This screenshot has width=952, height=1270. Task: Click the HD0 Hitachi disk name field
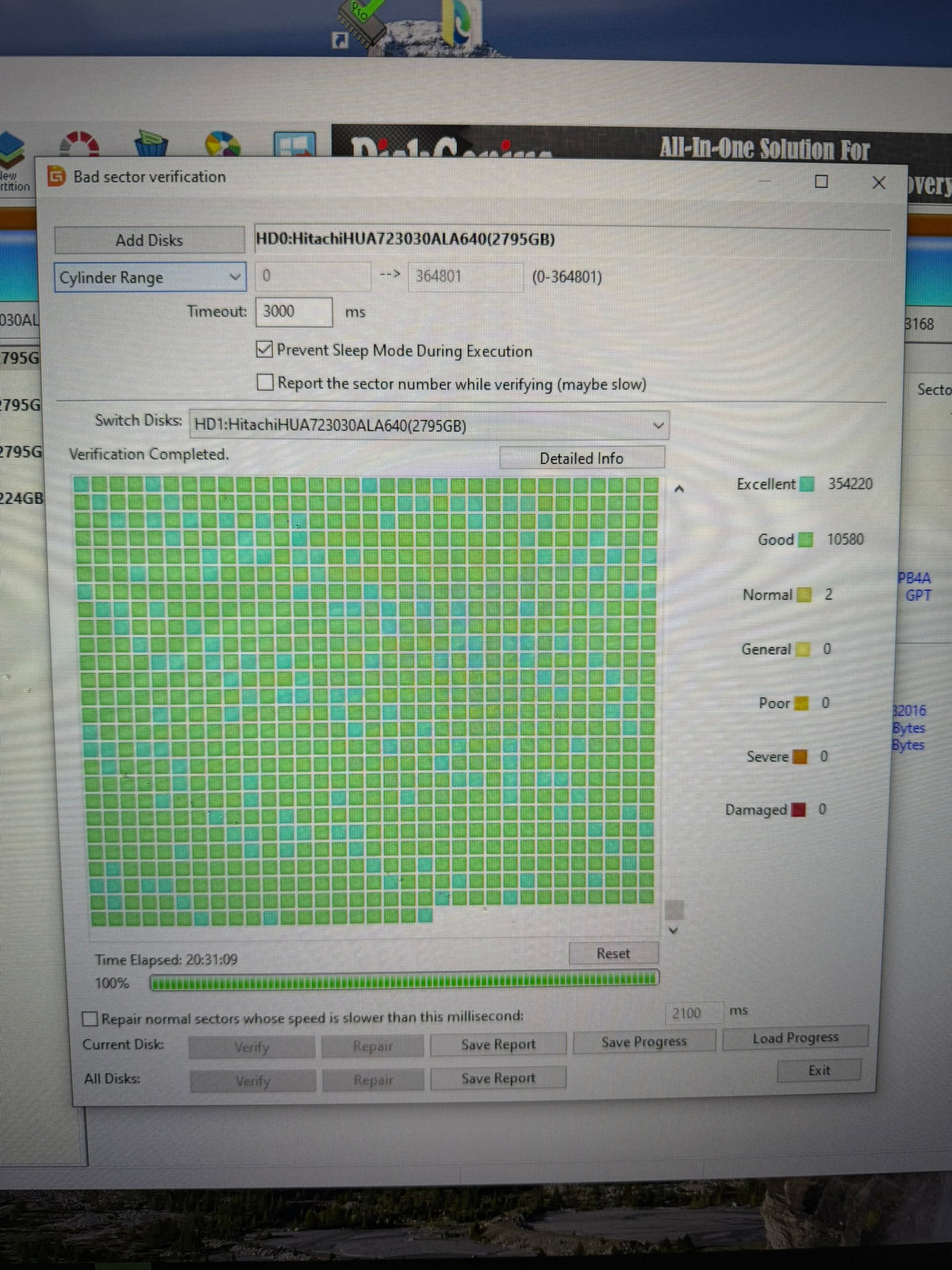571,239
